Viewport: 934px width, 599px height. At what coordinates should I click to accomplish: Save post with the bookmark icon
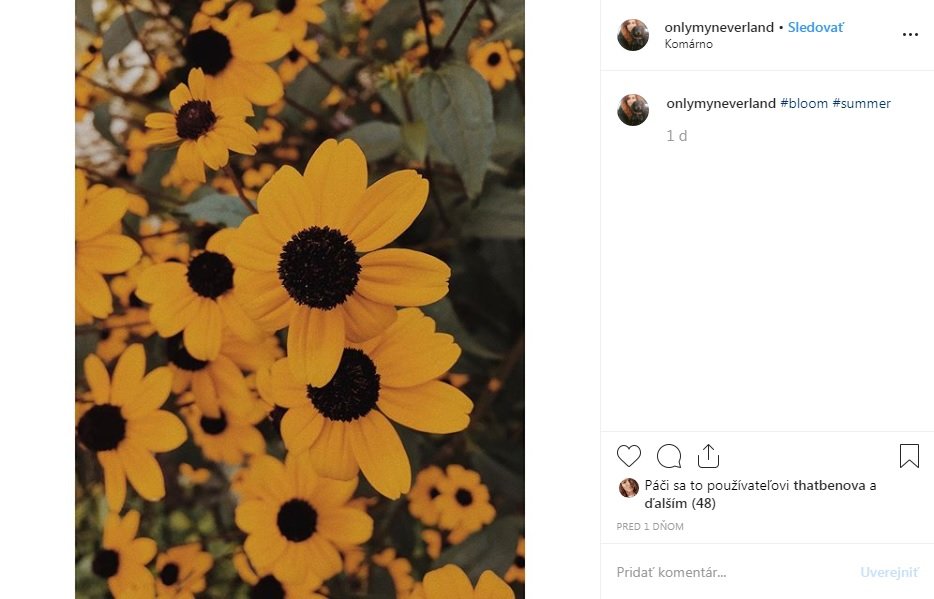[909, 456]
